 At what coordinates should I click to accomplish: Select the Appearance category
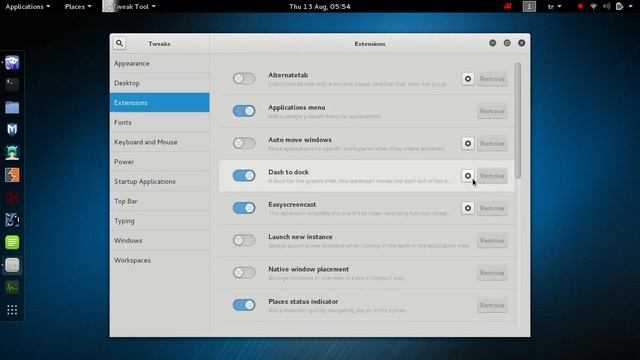point(160,63)
